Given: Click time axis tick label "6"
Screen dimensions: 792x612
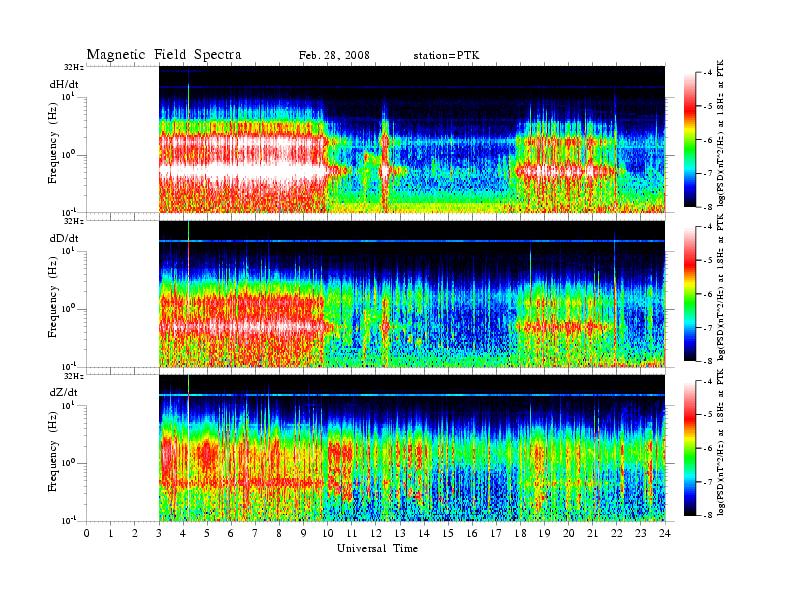Looking at the screenshot, I should 231,533.
